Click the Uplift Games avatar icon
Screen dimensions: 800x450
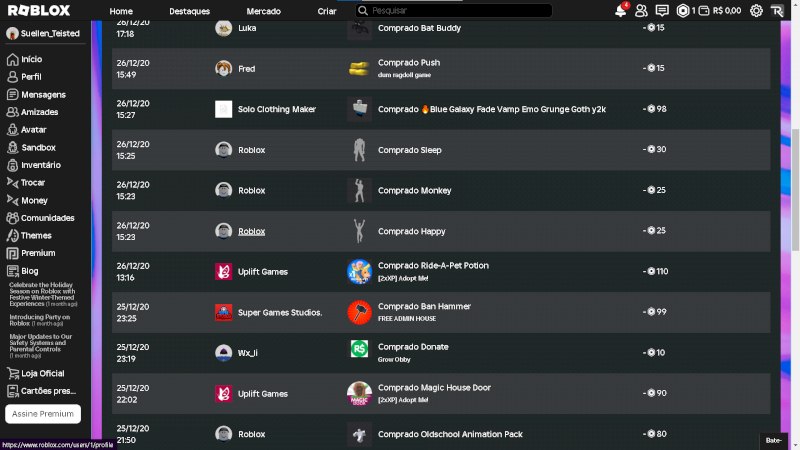tap(224, 271)
